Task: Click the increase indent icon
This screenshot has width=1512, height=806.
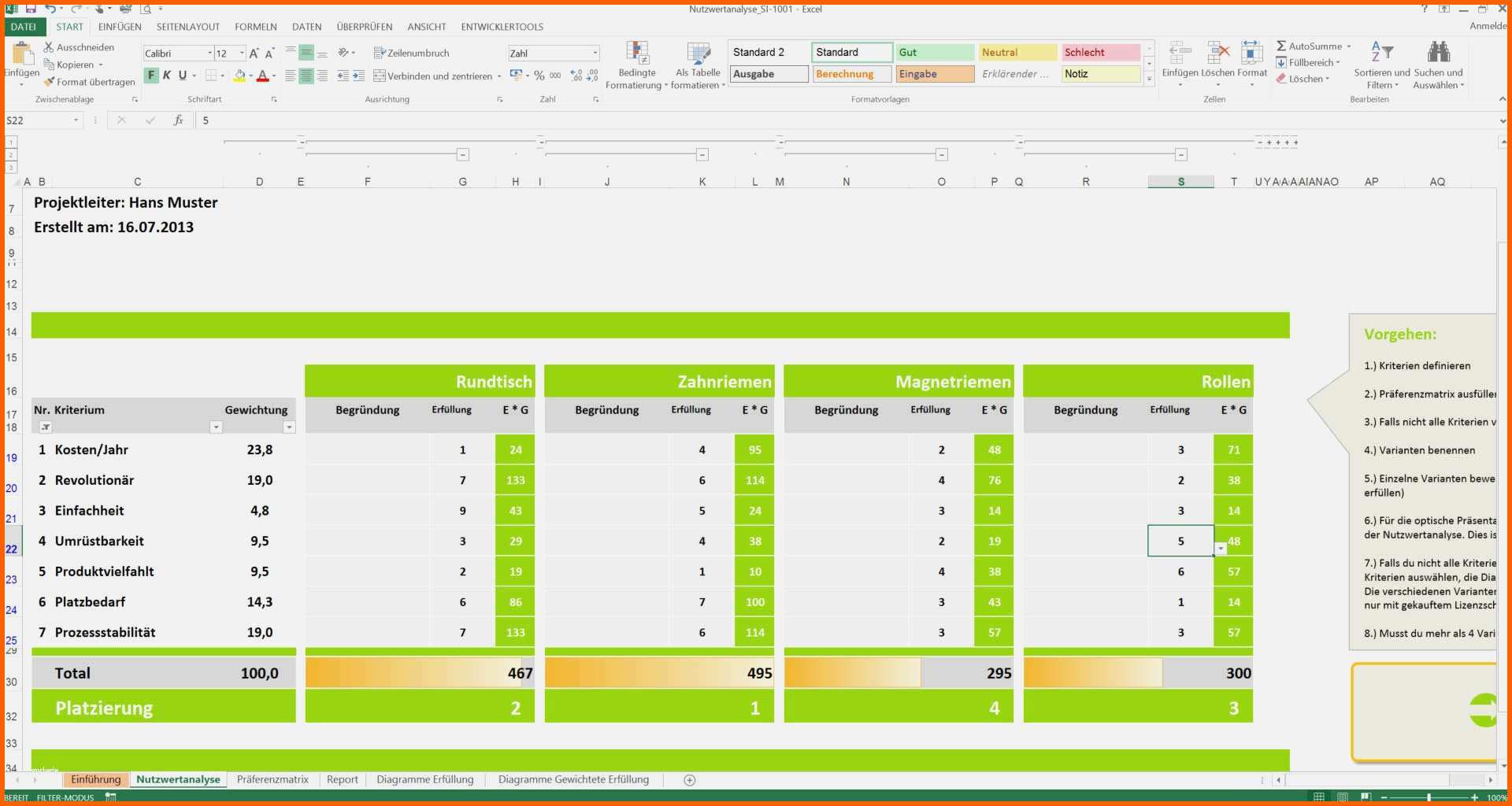Action: click(358, 76)
